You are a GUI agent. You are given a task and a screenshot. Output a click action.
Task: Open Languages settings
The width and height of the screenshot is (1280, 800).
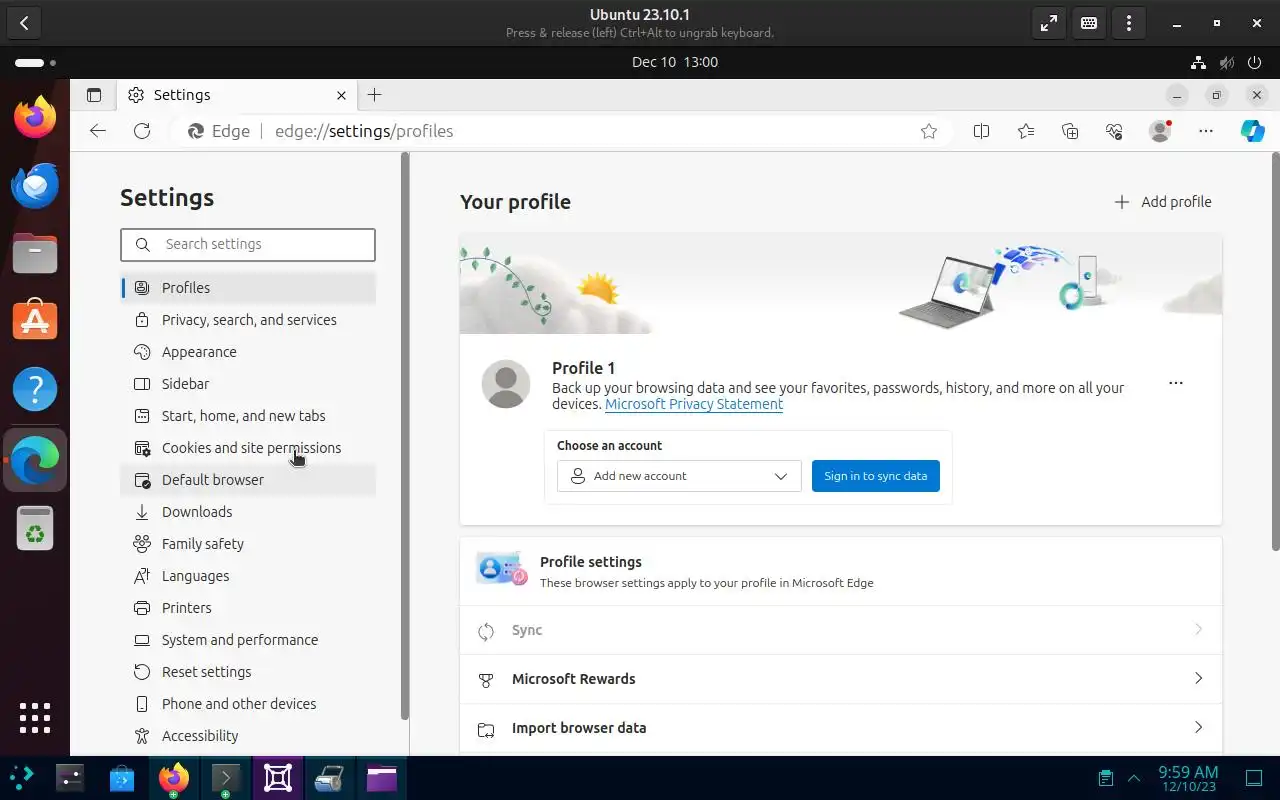click(x=248, y=576)
